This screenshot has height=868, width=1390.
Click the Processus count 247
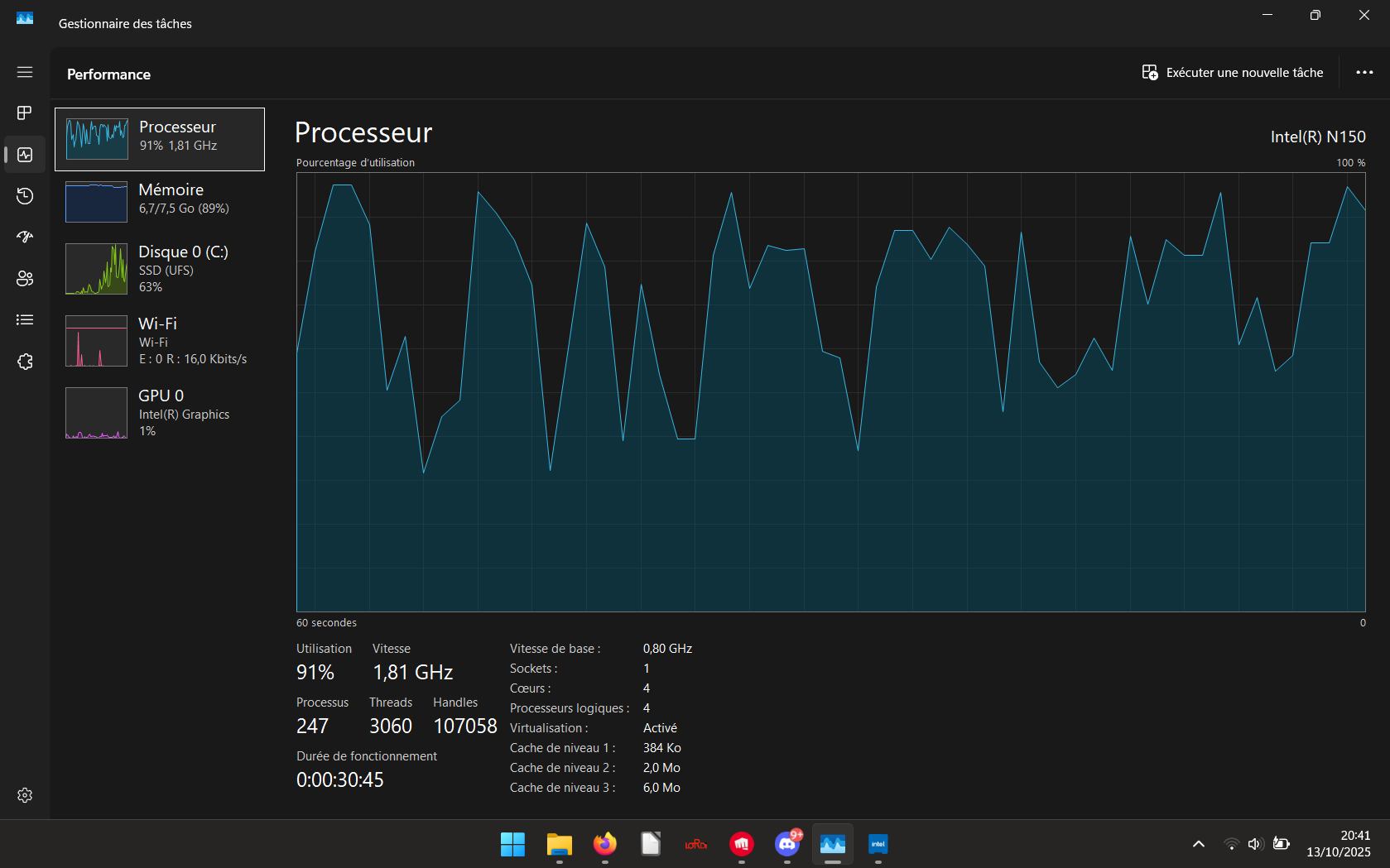coord(313,727)
